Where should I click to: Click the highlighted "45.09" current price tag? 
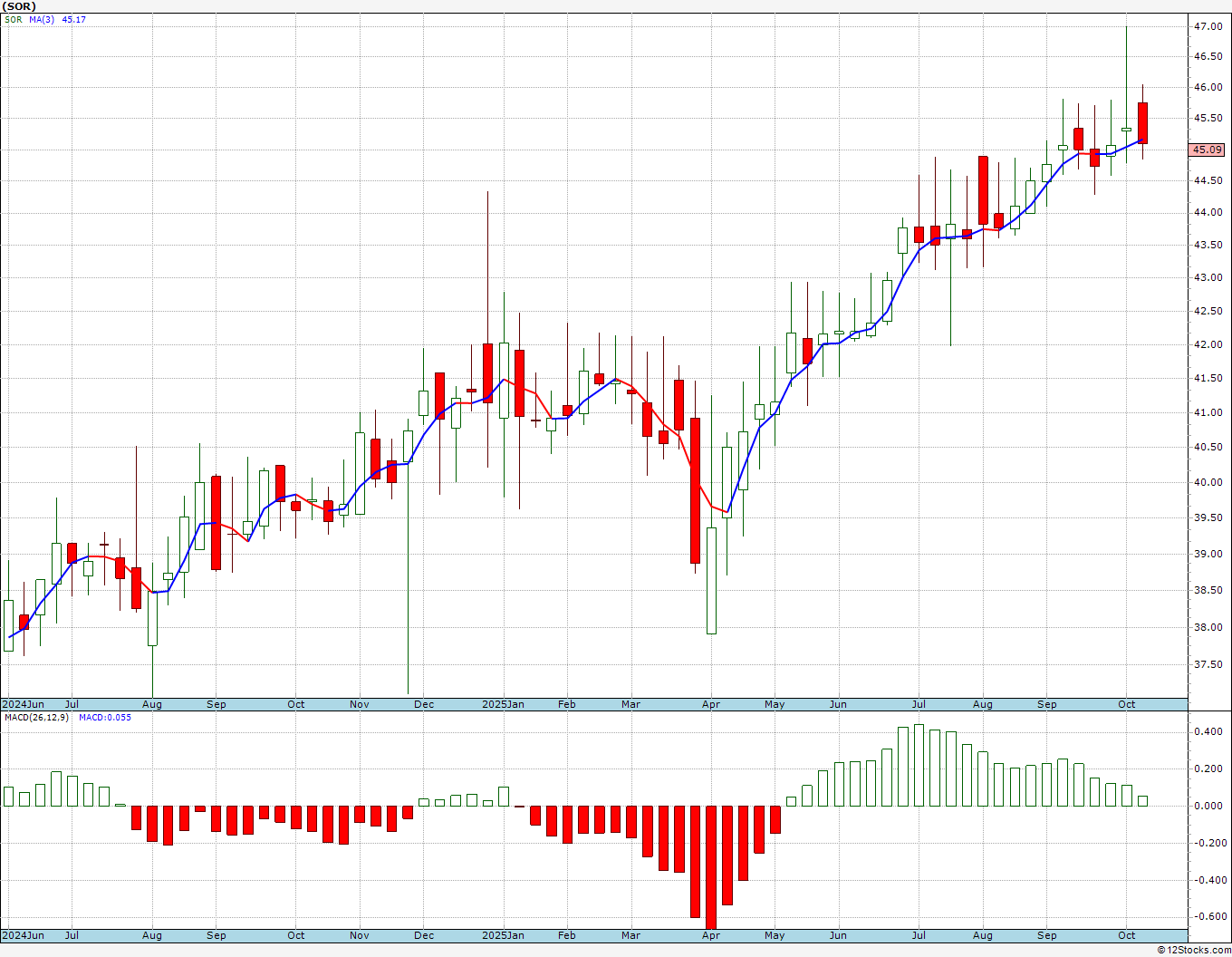1208,150
